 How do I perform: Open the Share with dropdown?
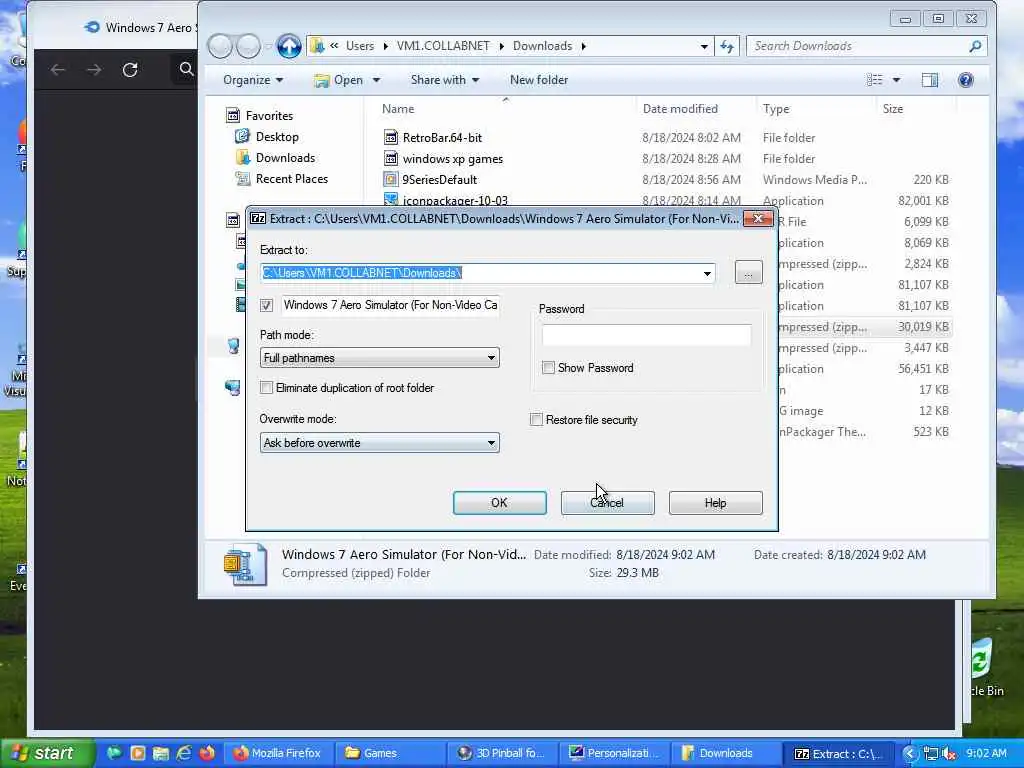445,80
